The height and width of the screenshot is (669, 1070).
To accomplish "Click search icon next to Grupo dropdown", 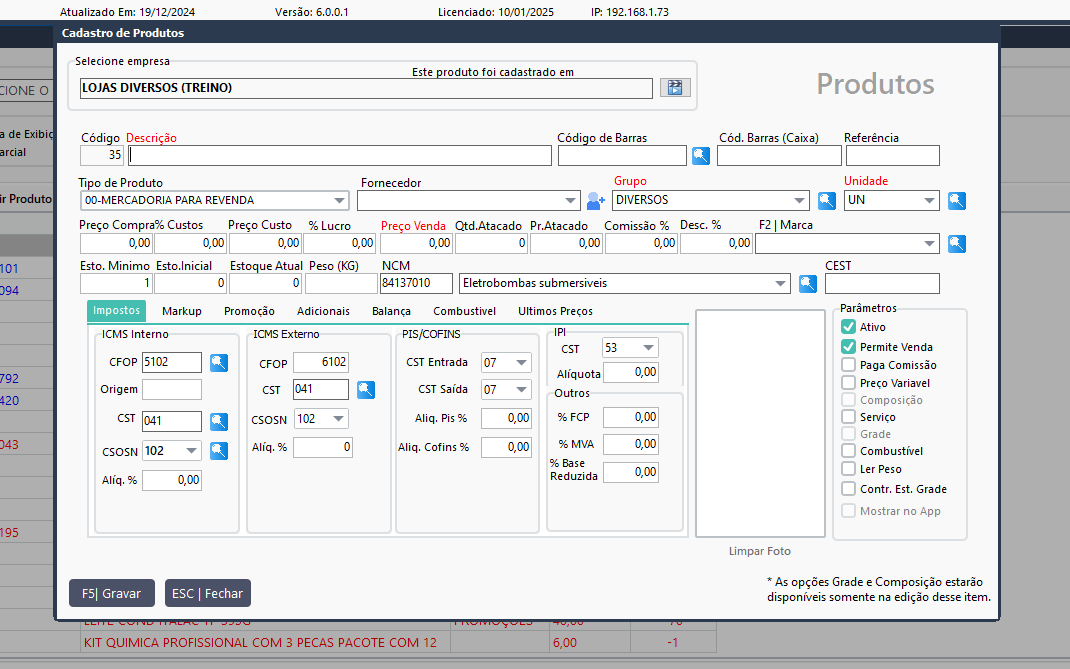I will (x=826, y=200).
